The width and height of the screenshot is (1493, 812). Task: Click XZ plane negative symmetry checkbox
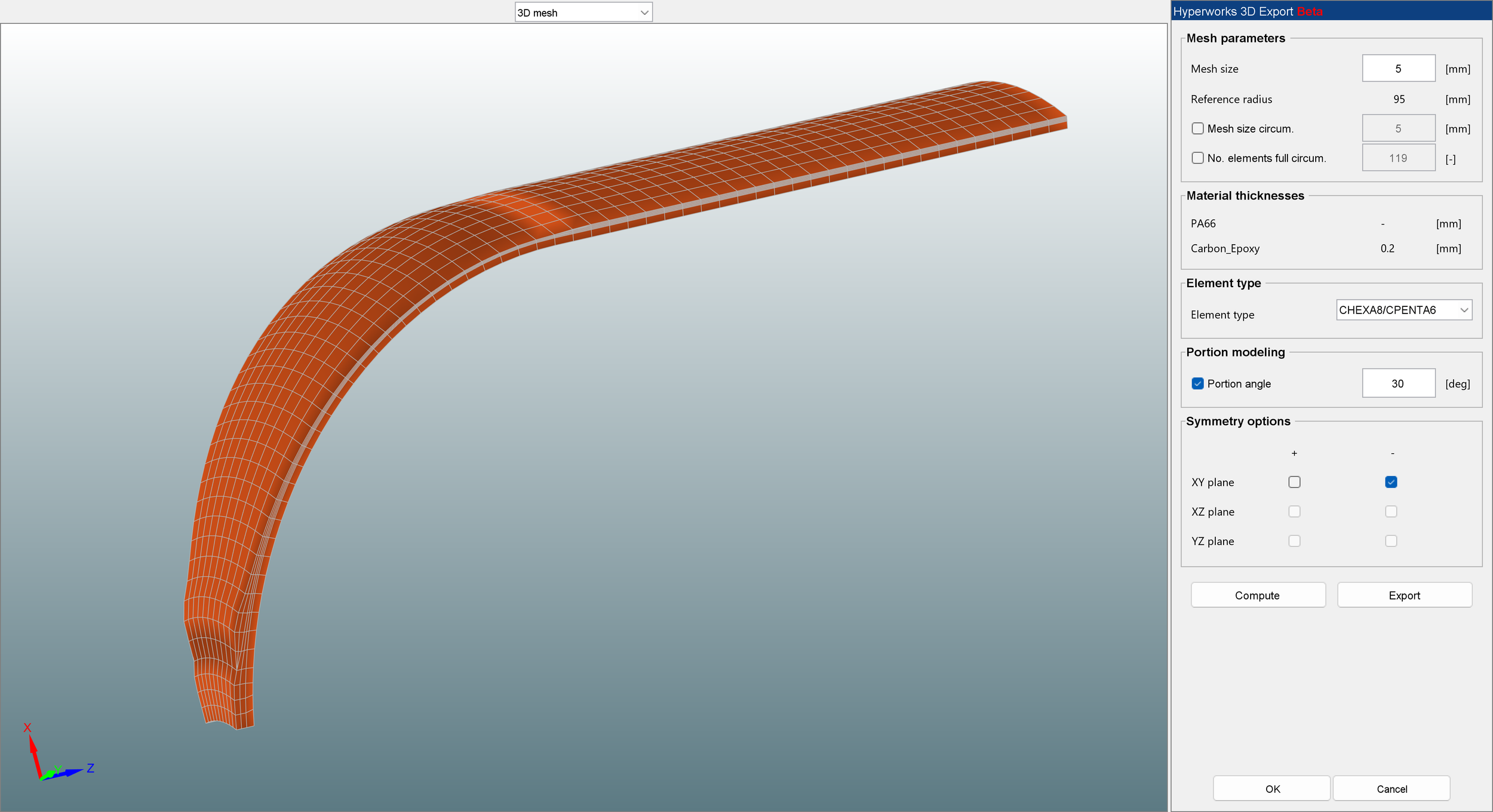coord(1391,511)
